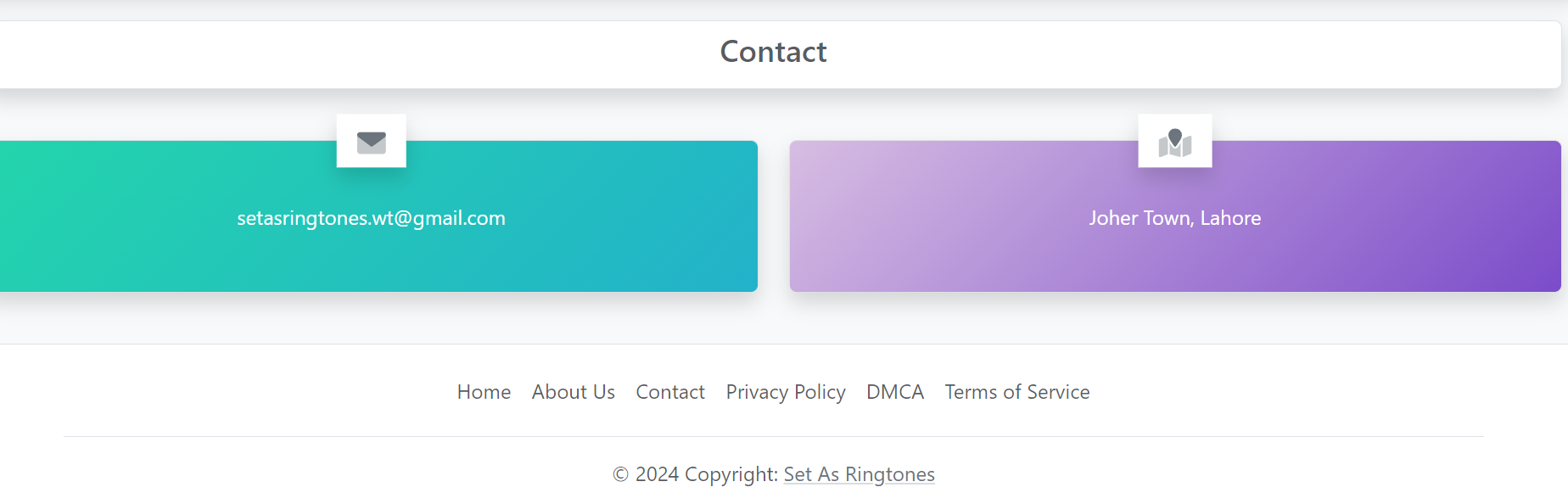Open the Contact link in footer
The height and width of the screenshot is (504, 1568).
[x=669, y=392]
